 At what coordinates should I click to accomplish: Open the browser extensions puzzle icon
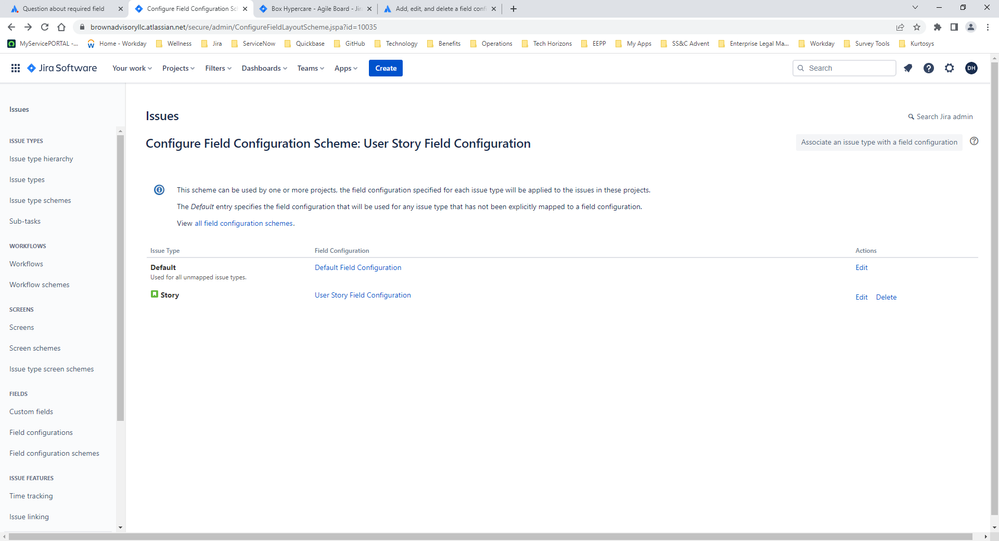coord(937,27)
